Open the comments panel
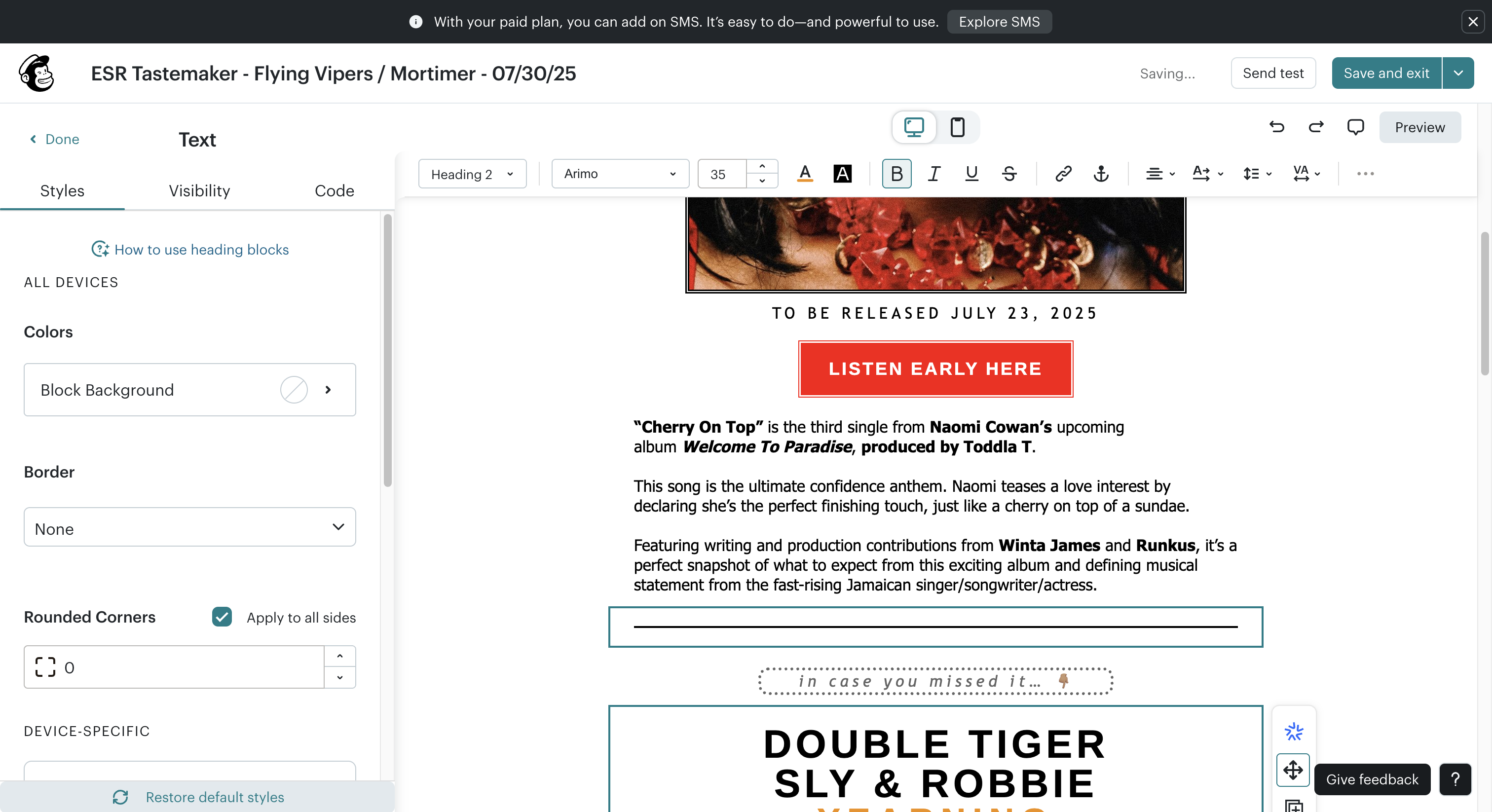Image resolution: width=1492 pixels, height=812 pixels. [1355, 127]
